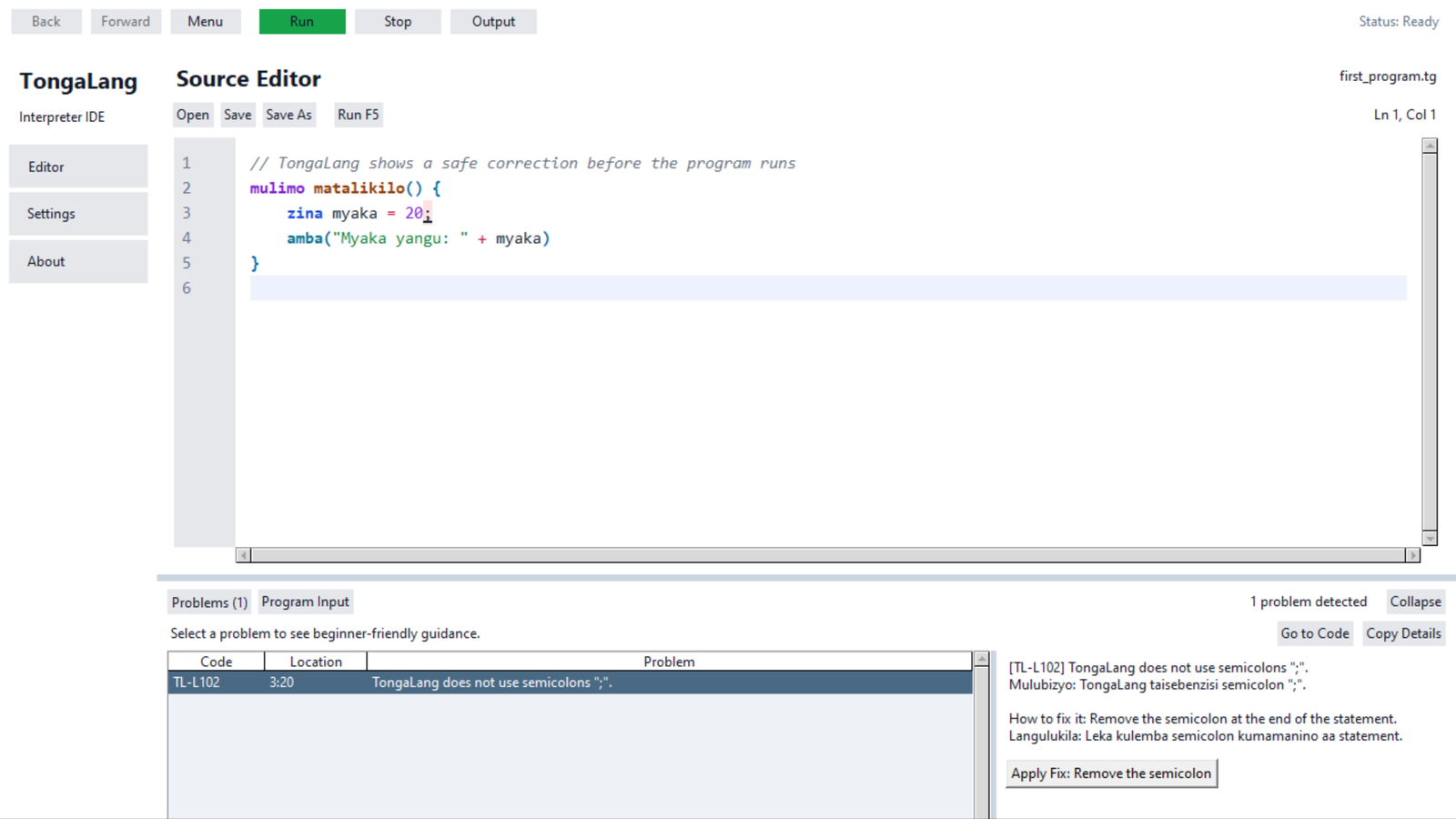Click the 3:20 location cell
This screenshot has width=1456, height=819.
coord(281,682)
